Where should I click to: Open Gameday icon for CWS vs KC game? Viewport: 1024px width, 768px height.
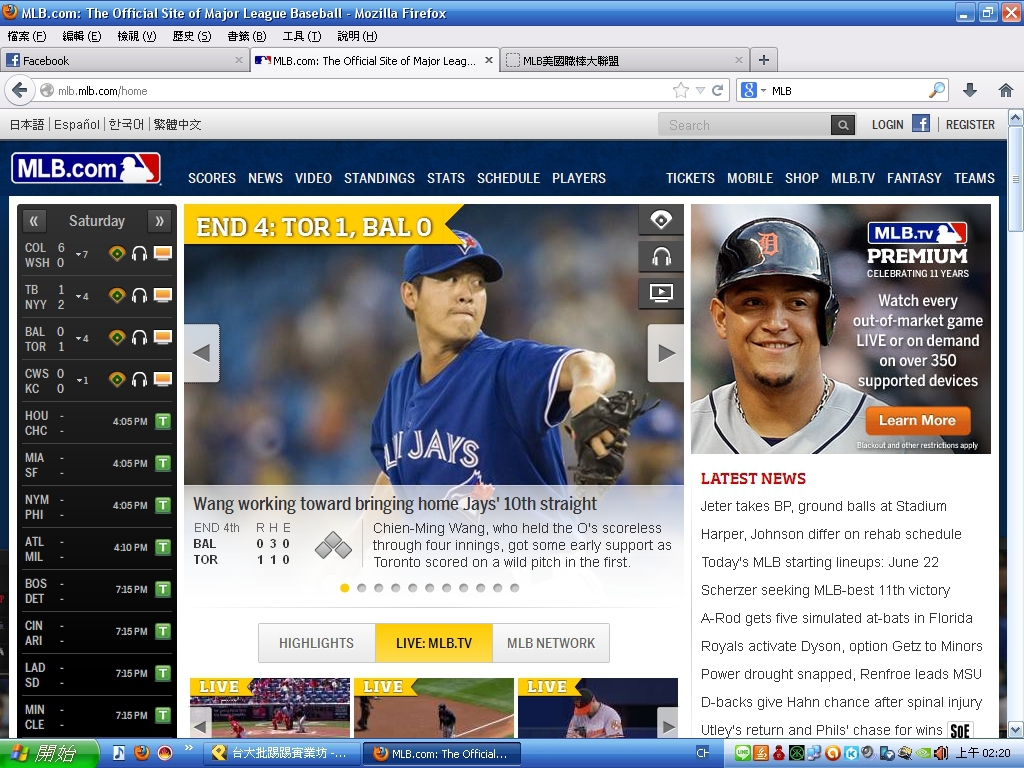[117, 379]
